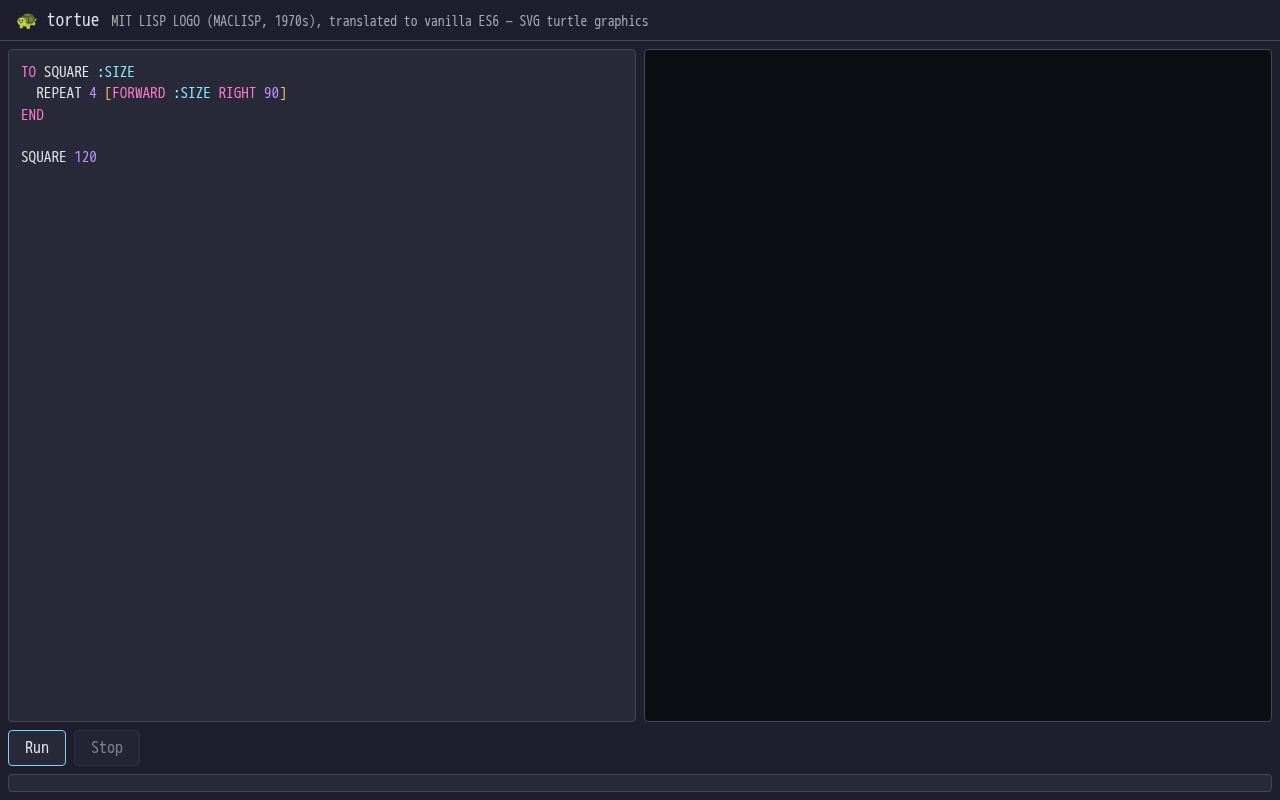Click the SQUARE 120 call line
The width and height of the screenshot is (1280, 800).
point(59,157)
